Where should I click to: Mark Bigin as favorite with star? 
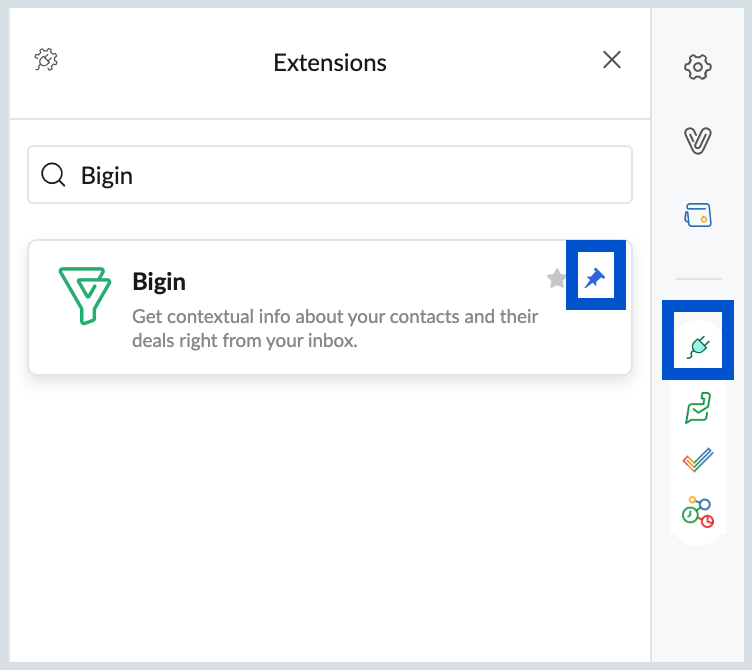click(556, 278)
